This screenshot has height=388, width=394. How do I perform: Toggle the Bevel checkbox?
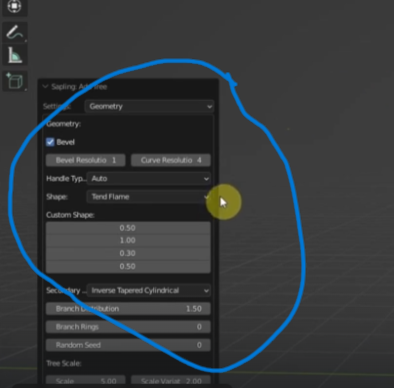pyautogui.click(x=50, y=142)
